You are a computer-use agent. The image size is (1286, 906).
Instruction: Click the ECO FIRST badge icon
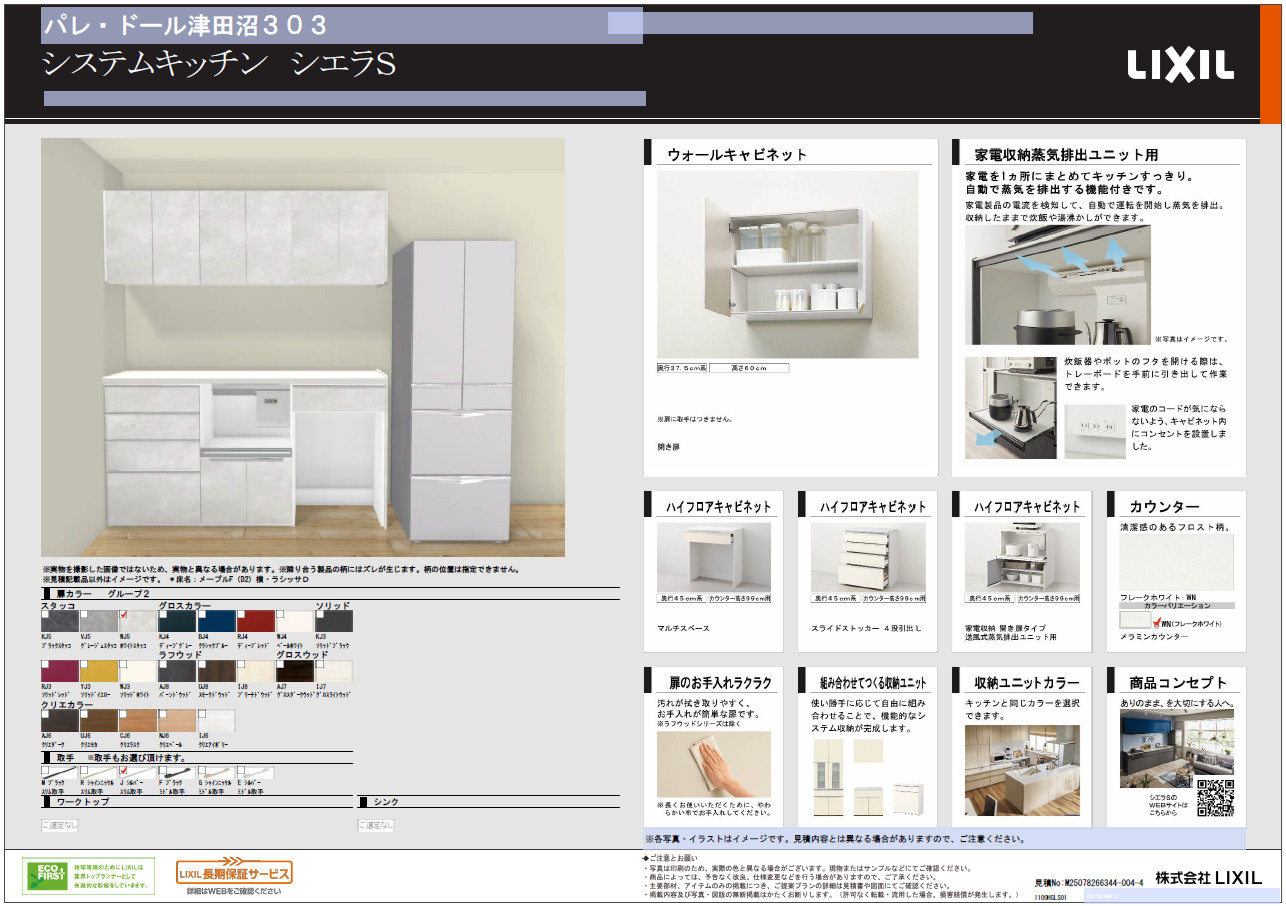(x=50, y=876)
